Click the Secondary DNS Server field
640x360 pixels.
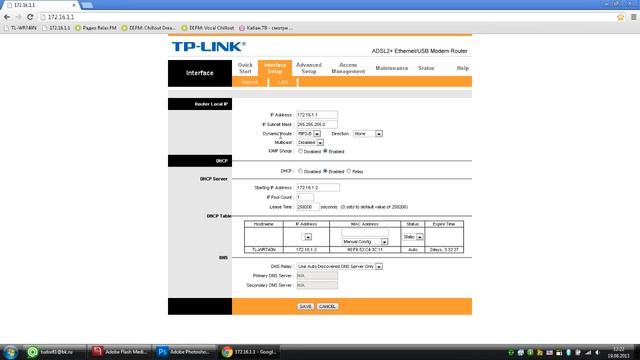pos(317,285)
